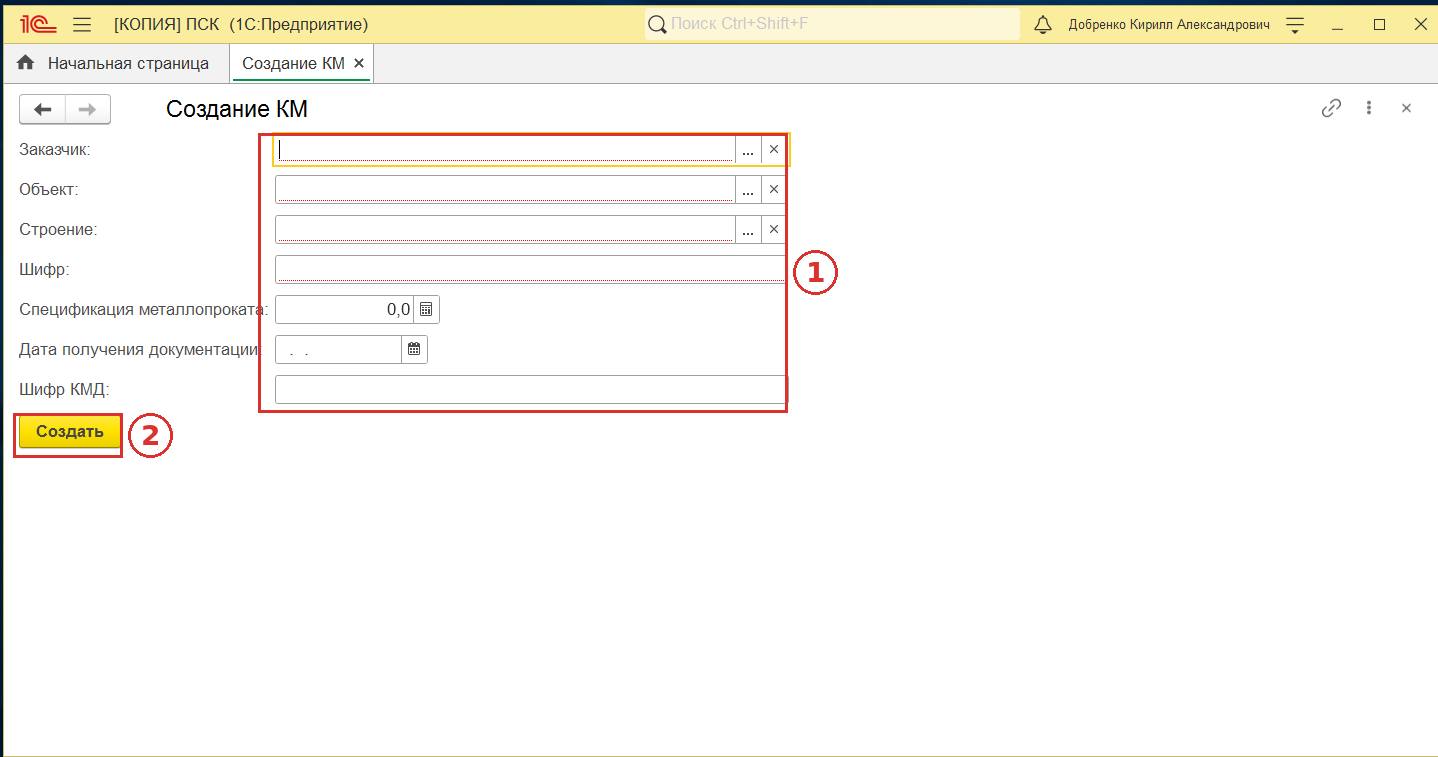Click the Шифр input field
The width and height of the screenshot is (1438, 757).
tap(531, 269)
